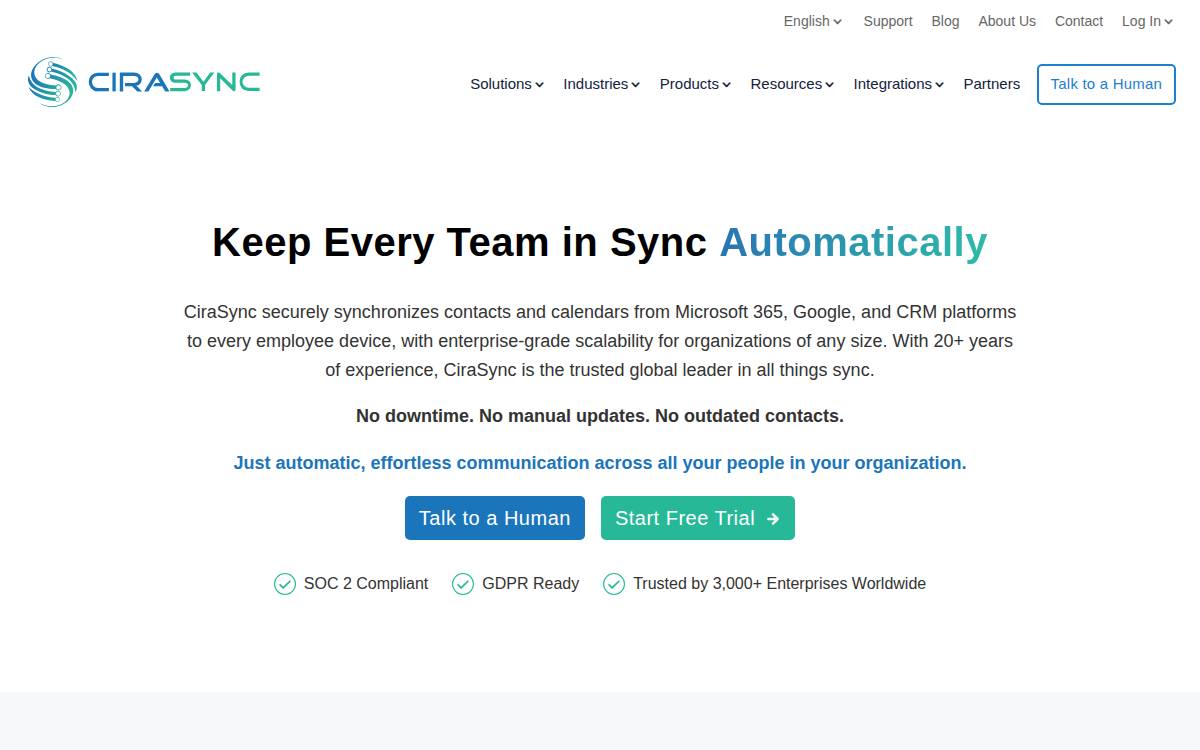Expand the Products menu
The height and width of the screenshot is (750, 1200).
(695, 84)
